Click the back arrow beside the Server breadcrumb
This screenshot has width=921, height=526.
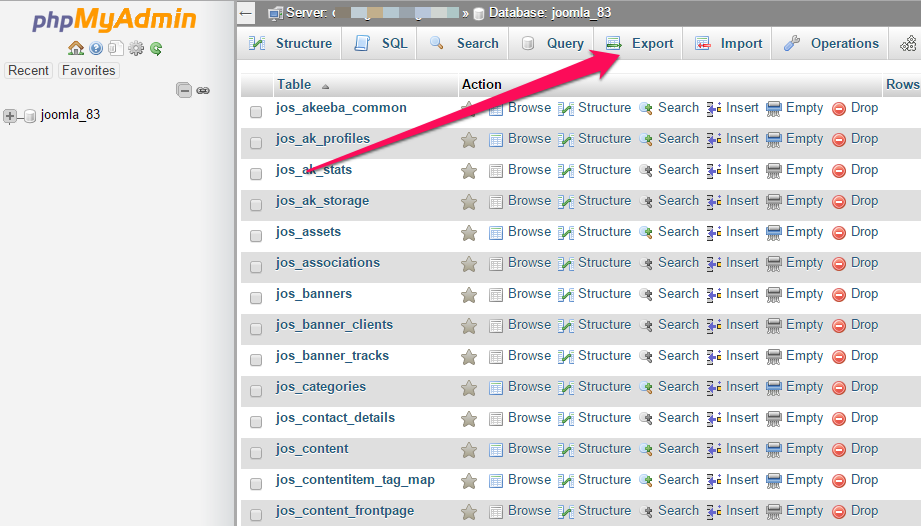(x=246, y=13)
